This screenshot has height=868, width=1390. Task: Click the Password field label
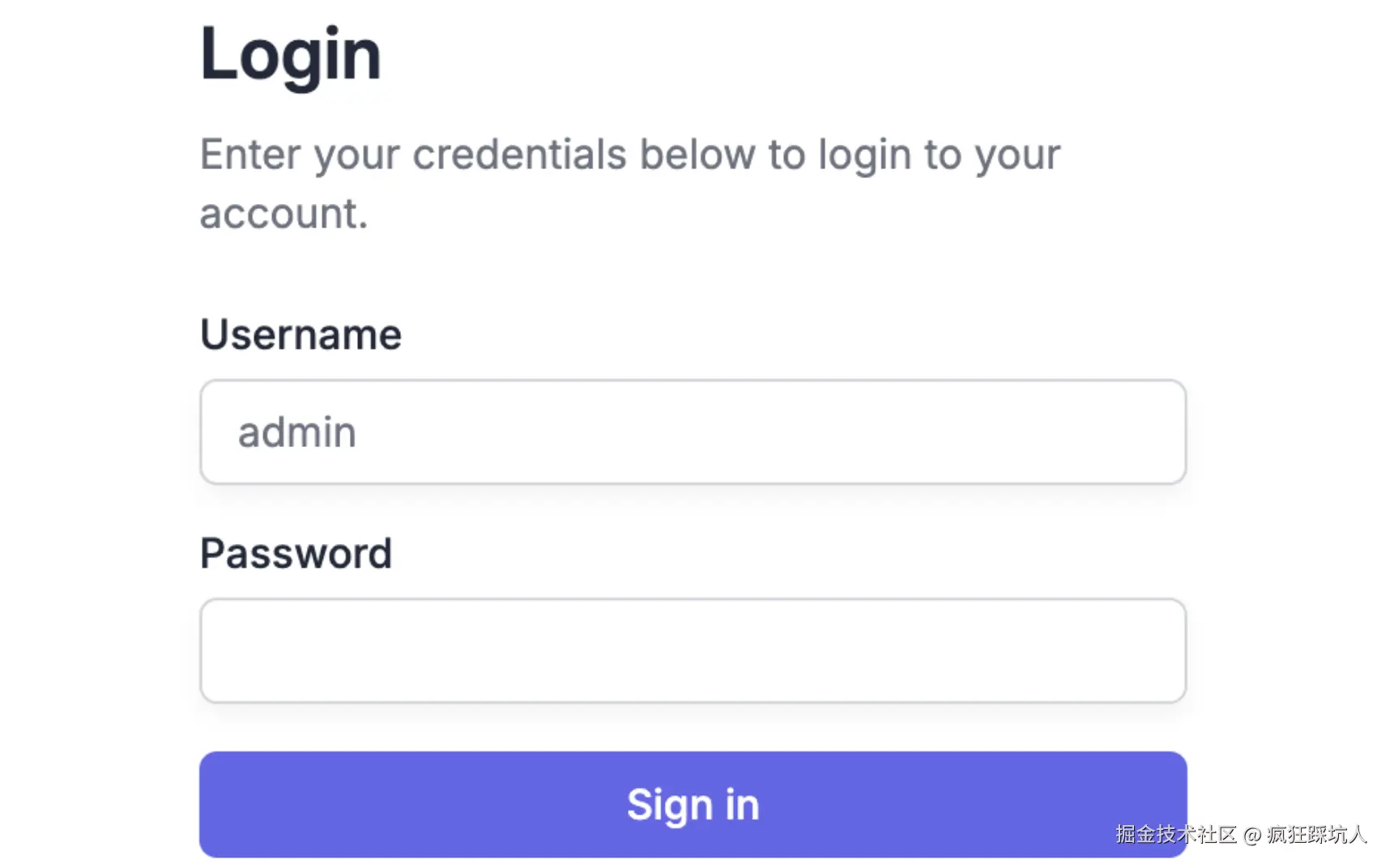click(296, 554)
